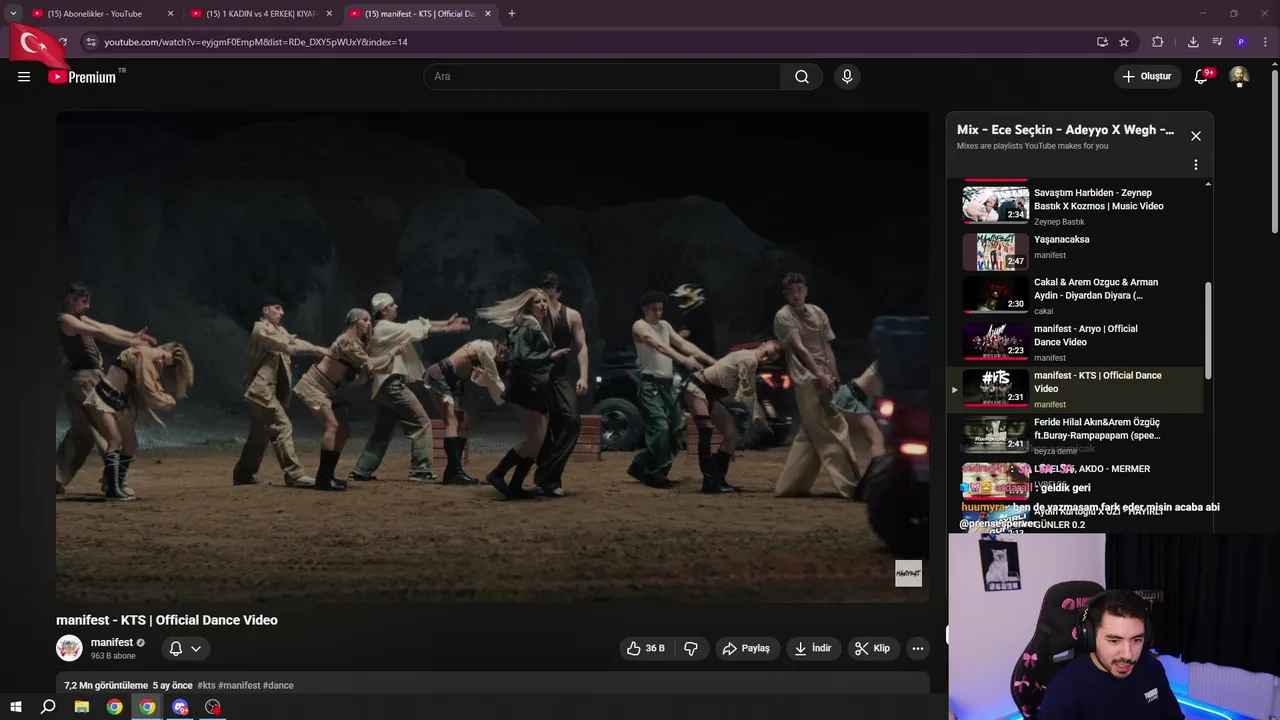Switch to the 1 KADIN vs 4 ERKEK tab

(260, 14)
